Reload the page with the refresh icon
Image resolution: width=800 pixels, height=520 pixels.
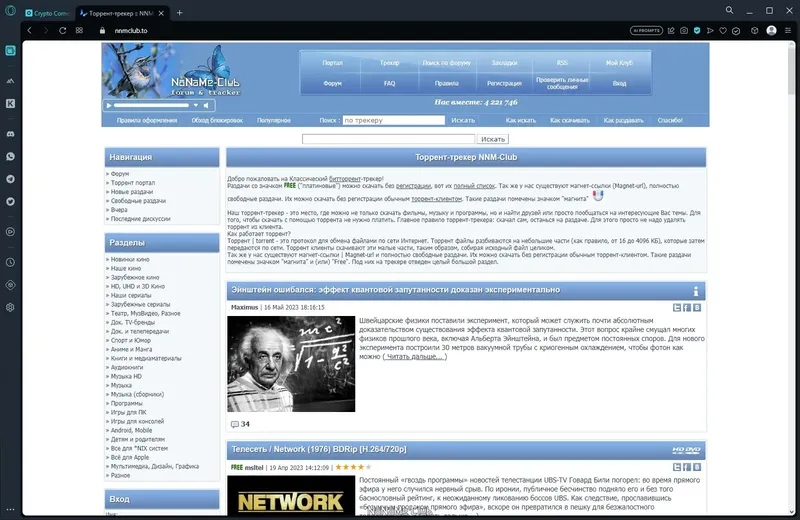[x=62, y=31]
